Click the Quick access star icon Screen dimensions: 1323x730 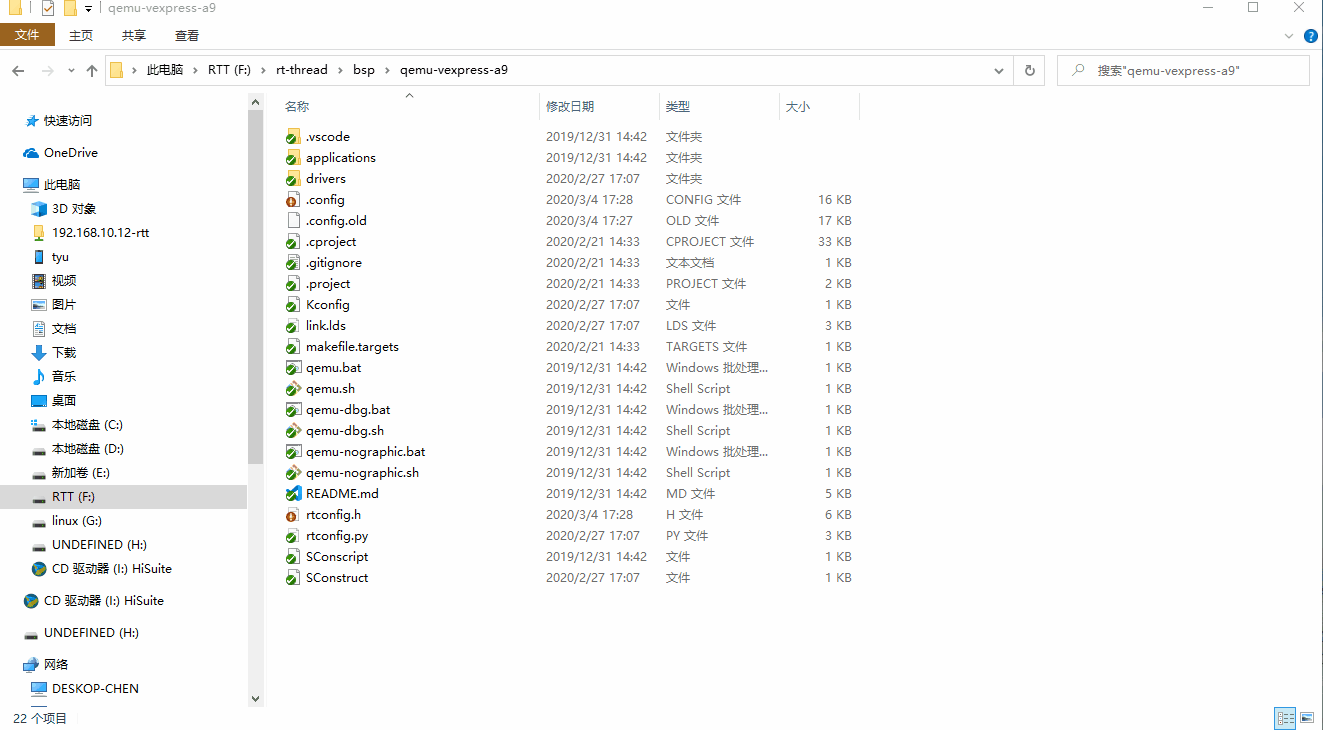point(31,121)
